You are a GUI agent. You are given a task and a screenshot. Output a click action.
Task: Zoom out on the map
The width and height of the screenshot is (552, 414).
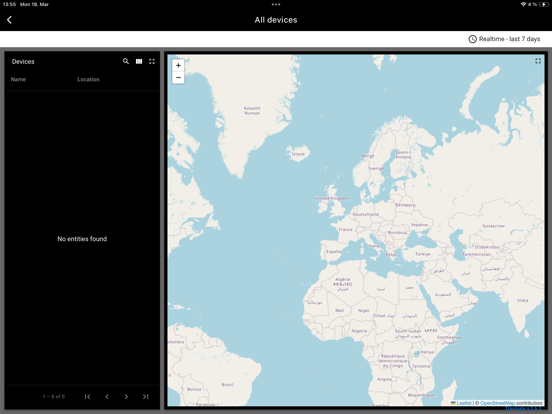pyautogui.click(x=178, y=77)
